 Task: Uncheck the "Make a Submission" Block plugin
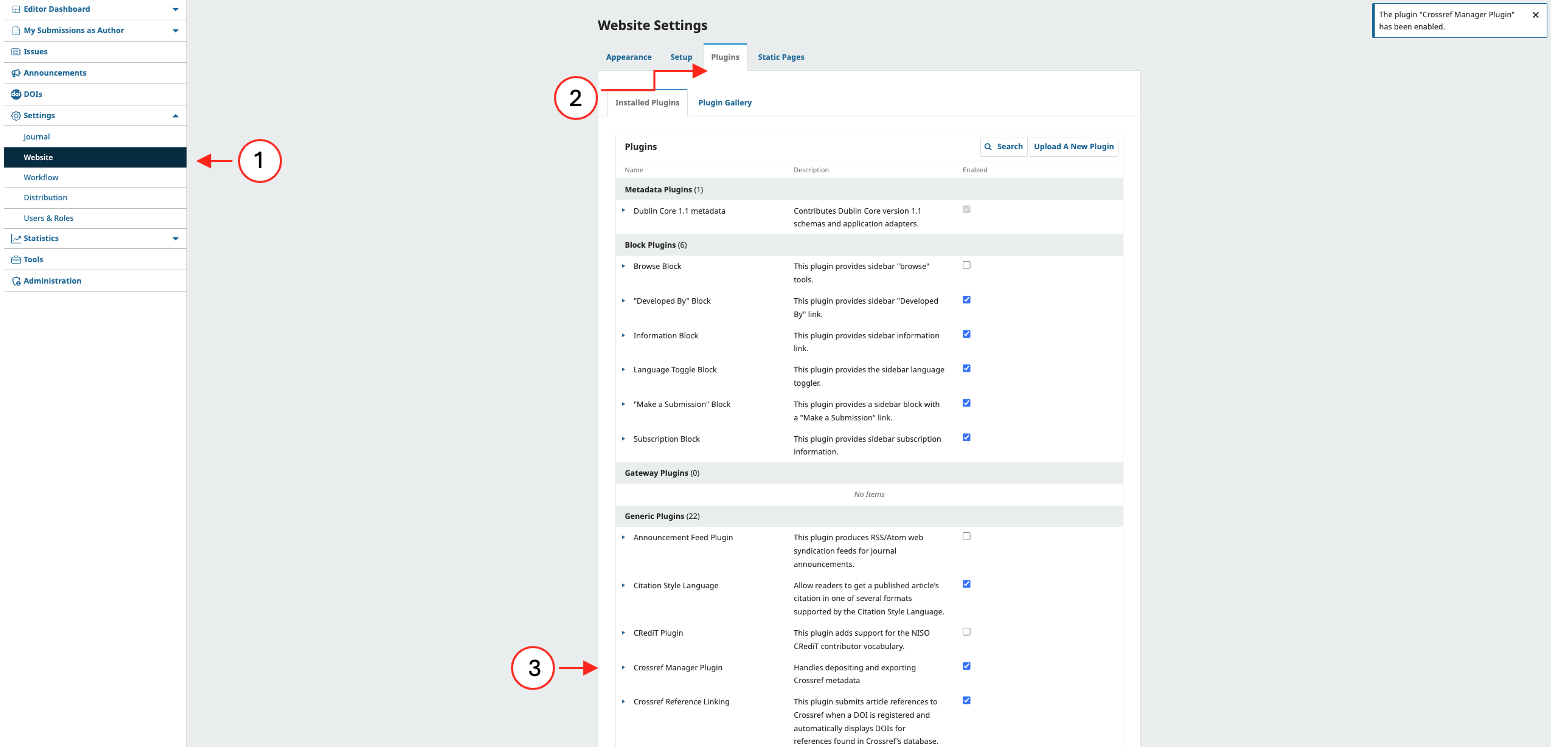[966, 403]
